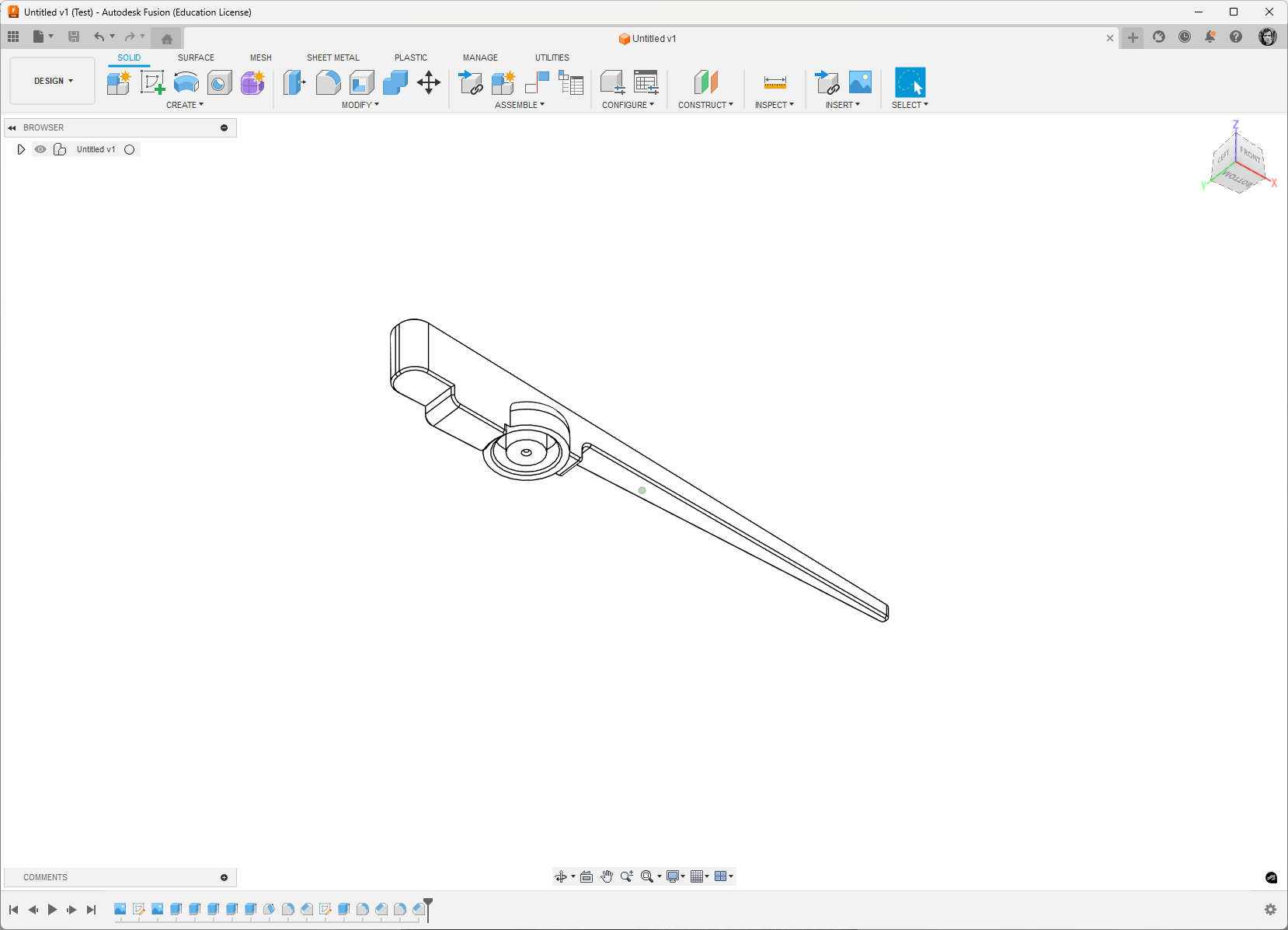
Task: Open the Help question mark menu
Action: (x=1236, y=37)
